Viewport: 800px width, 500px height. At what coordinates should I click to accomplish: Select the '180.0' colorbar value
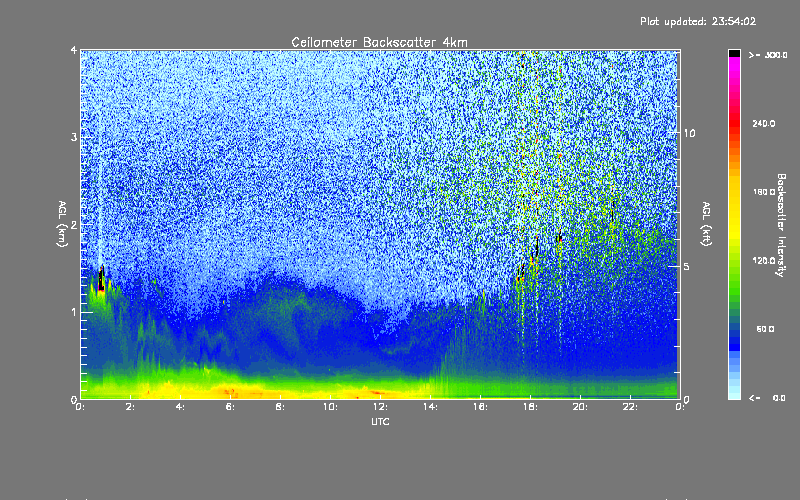(x=764, y=192)
